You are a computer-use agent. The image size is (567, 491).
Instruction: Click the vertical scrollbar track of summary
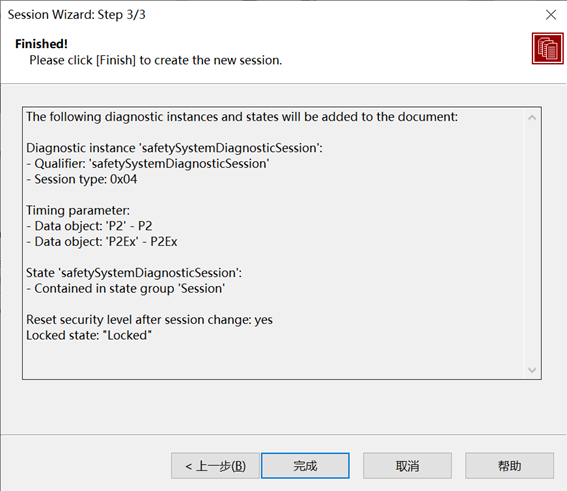(532, 244)
